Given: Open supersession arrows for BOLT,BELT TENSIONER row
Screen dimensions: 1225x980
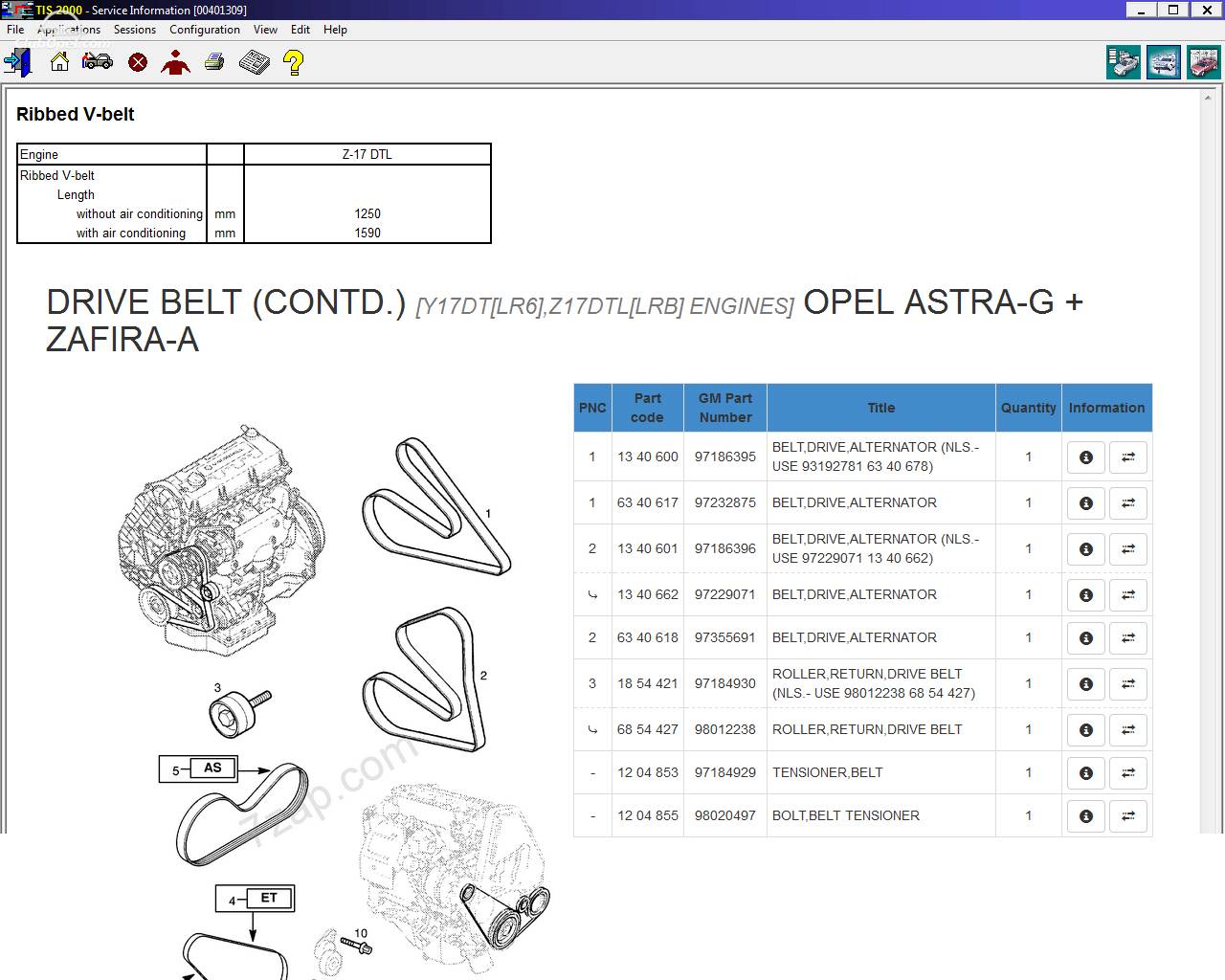Looking at the screenshot, I should 1128,816.
